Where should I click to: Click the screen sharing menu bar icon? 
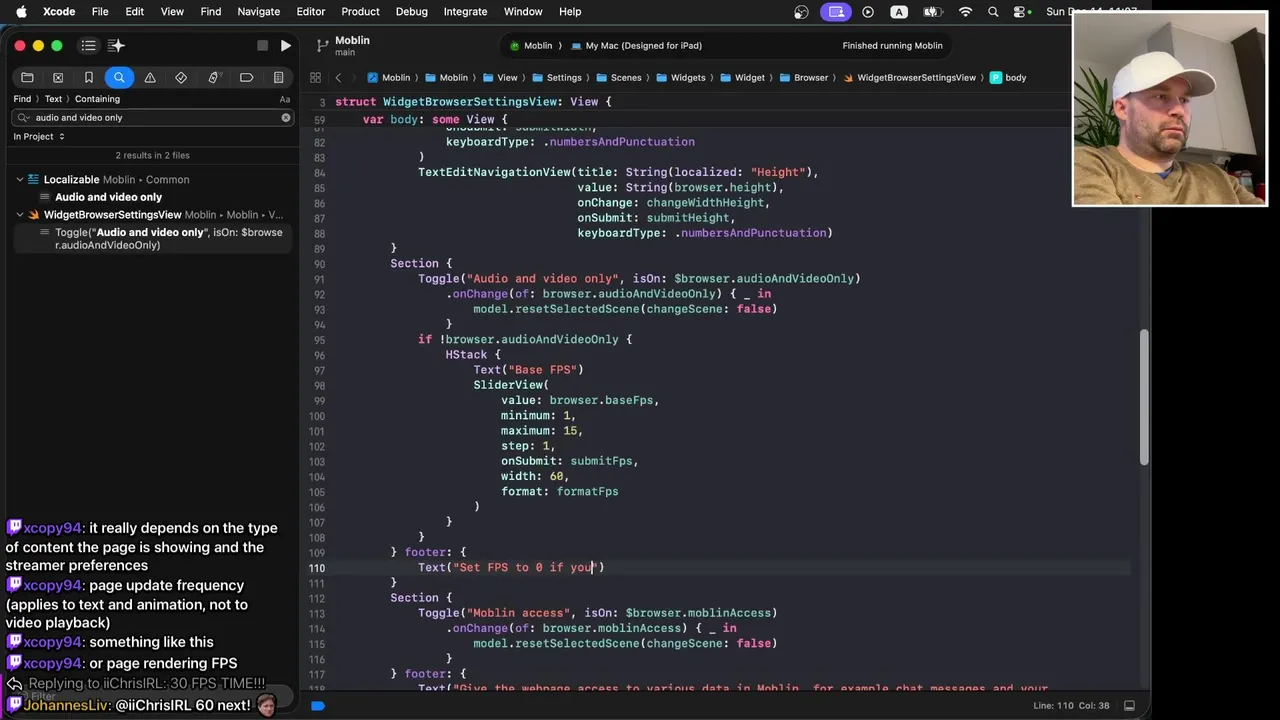click(x=836, y=11)
